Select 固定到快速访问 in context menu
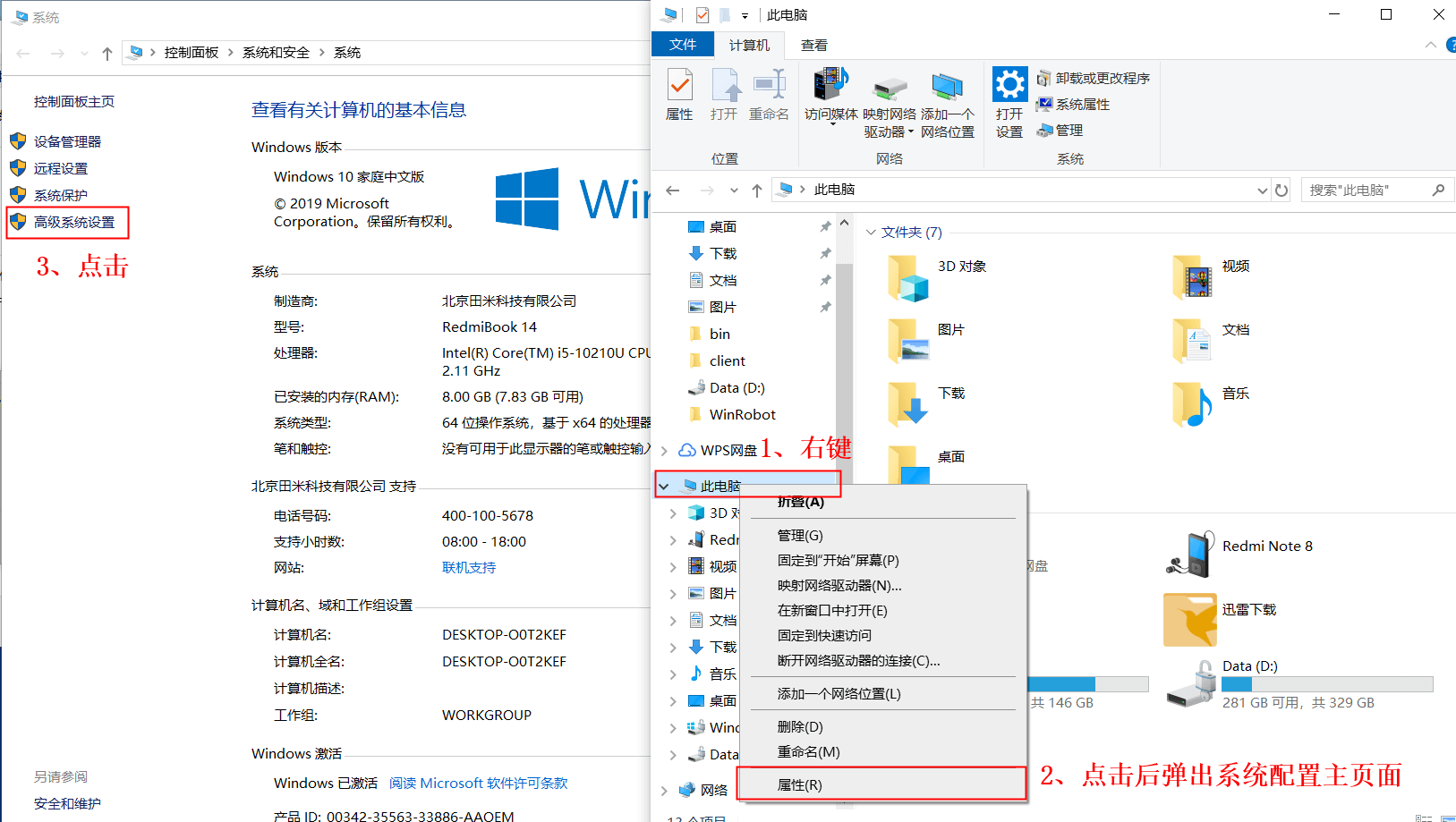1456x822 pixels. pos(882,635)
